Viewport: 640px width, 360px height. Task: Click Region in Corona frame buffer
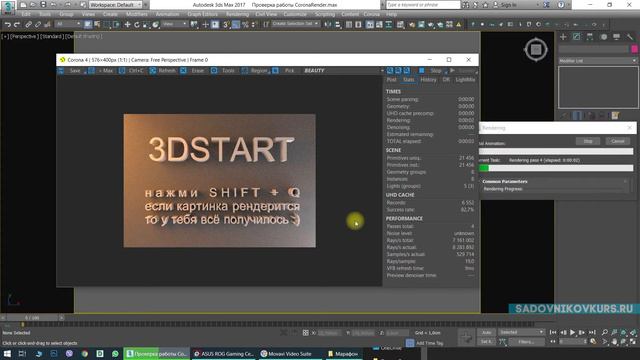[x=255, y=71]
